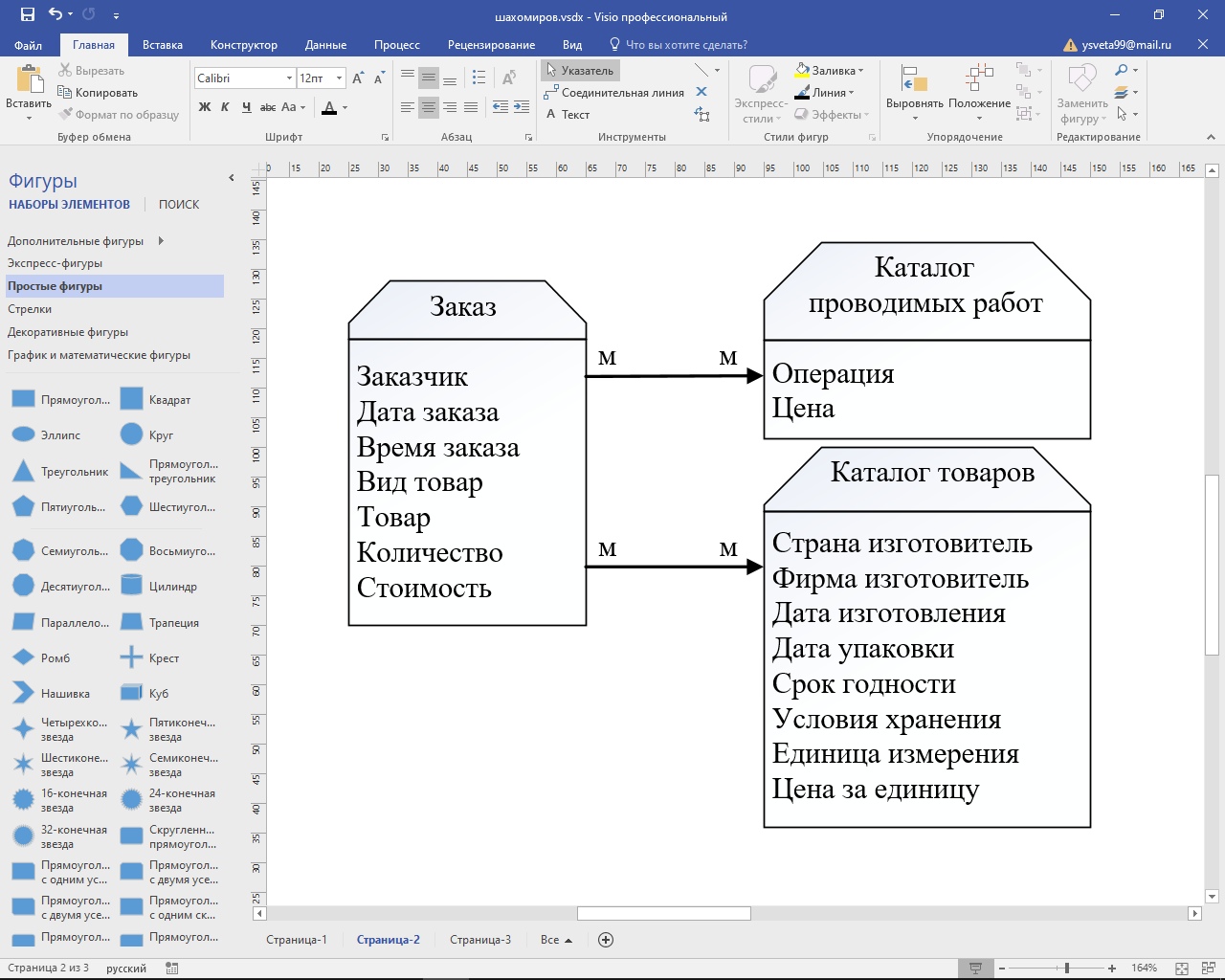The height and width of the screenshot is (980, 1225).
Task: Click the Save icon in title bar
Action: pyautogui.click(x=27, y=14)
